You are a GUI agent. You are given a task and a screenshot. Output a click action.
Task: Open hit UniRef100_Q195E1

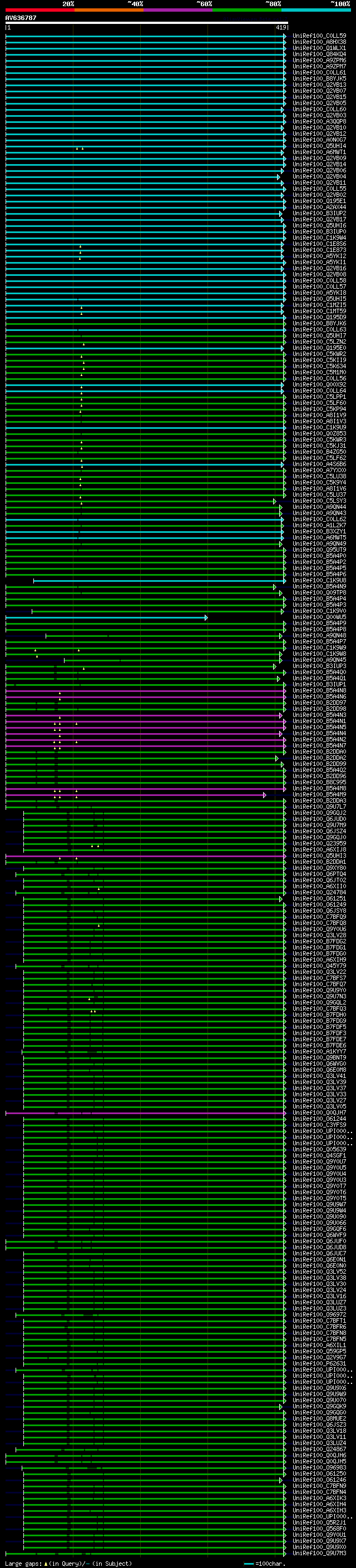point(319,201)
